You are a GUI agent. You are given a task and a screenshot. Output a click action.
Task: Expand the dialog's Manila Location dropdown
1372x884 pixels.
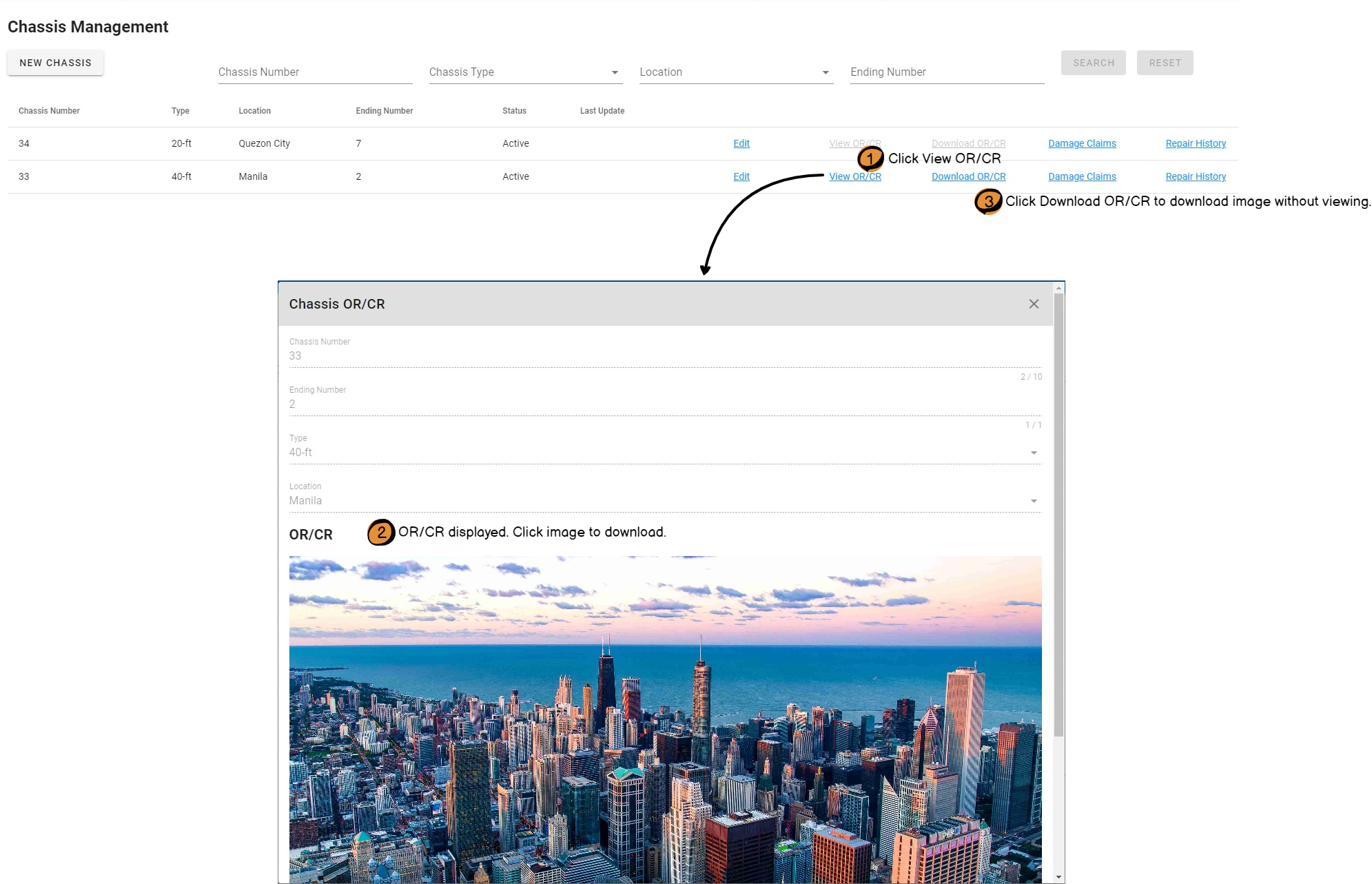pos(1033,501)
